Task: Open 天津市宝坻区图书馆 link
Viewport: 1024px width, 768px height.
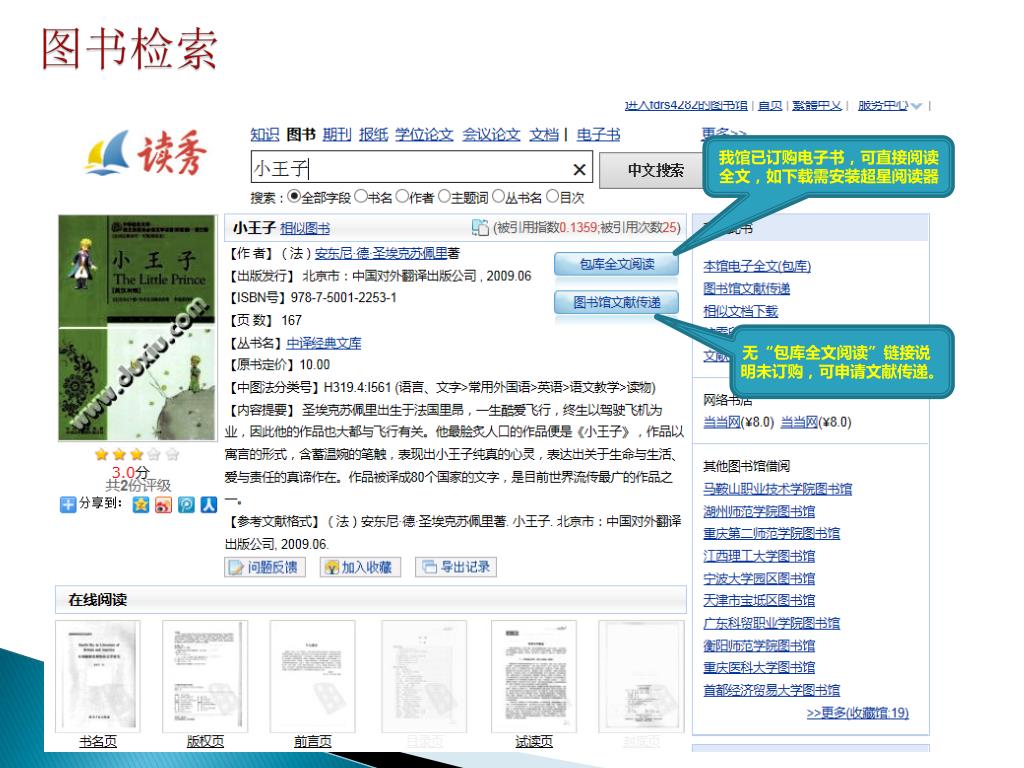Action: pos(759,600)
